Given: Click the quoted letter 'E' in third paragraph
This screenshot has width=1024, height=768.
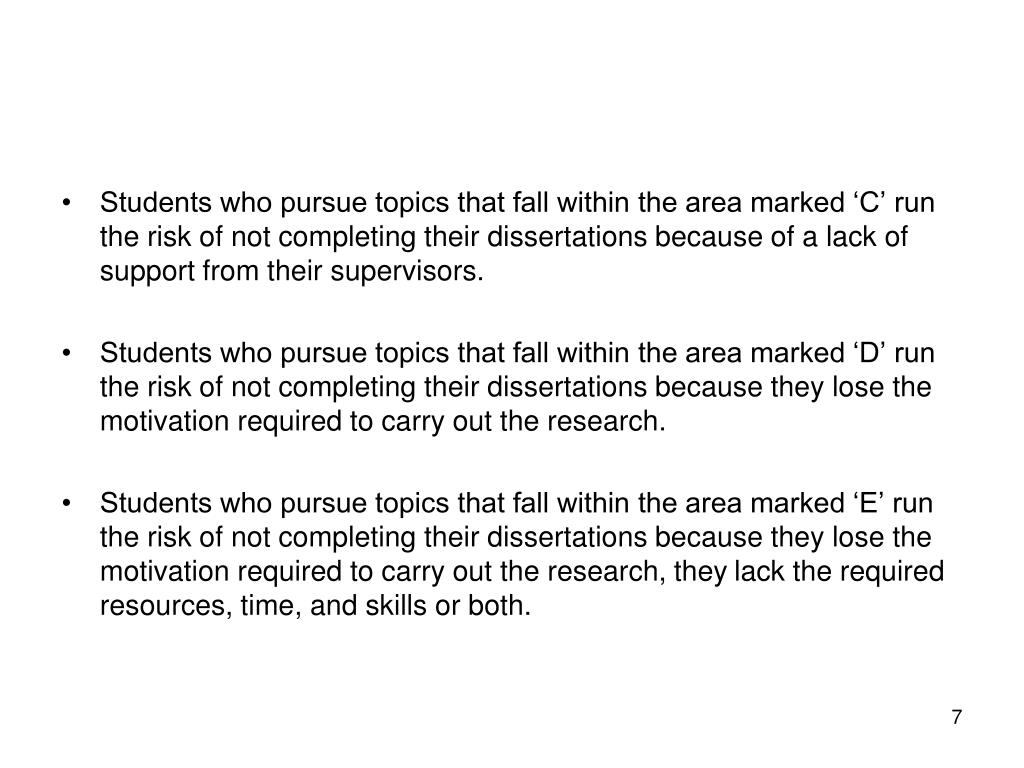Looking at the screenshot, I should click(x=869, y=503).
